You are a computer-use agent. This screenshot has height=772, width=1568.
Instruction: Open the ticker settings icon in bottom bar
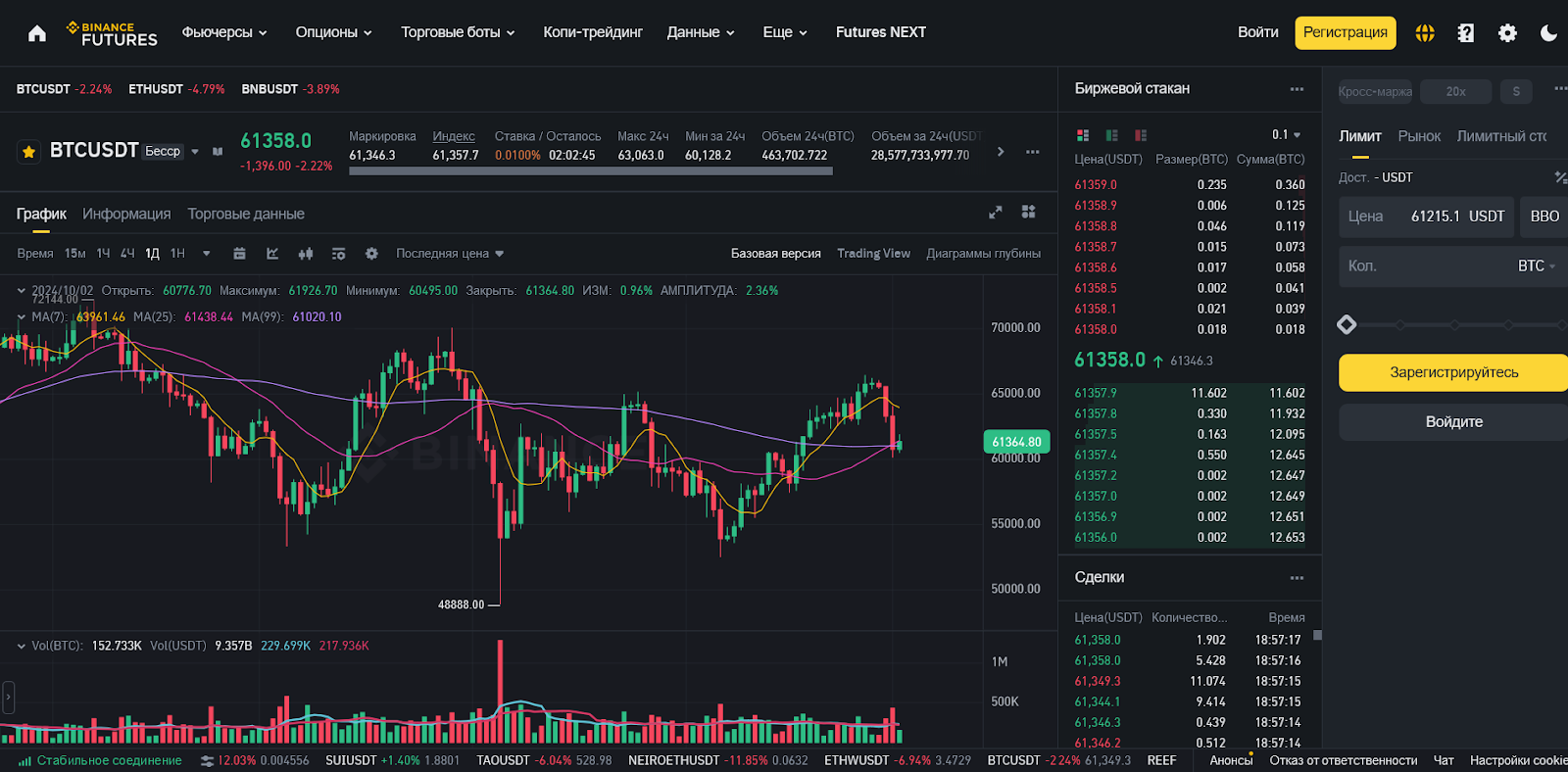(207, 760)
